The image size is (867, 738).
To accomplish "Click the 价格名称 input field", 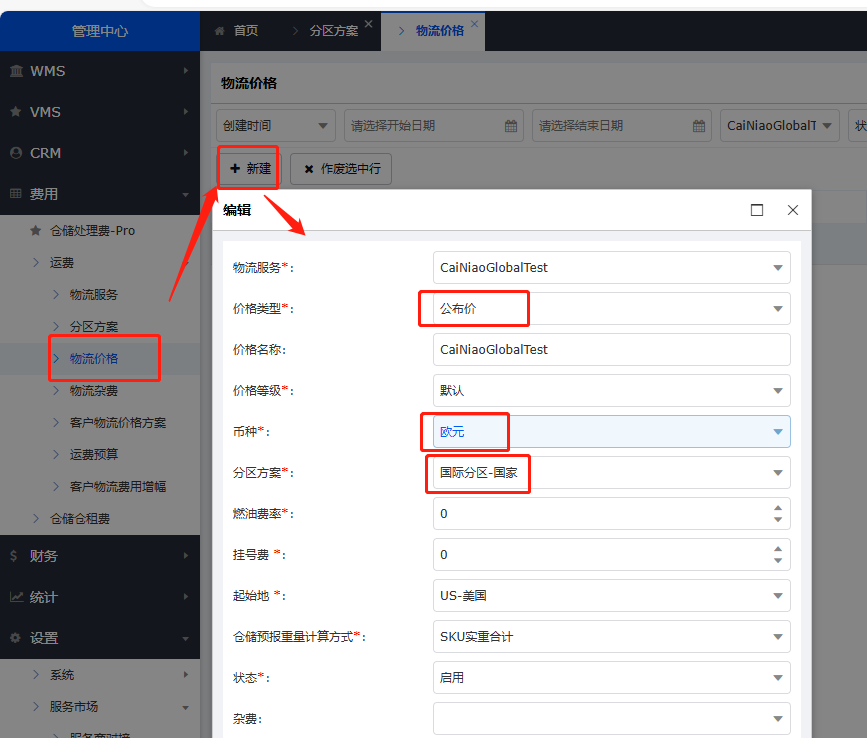I will pos(612,349).
